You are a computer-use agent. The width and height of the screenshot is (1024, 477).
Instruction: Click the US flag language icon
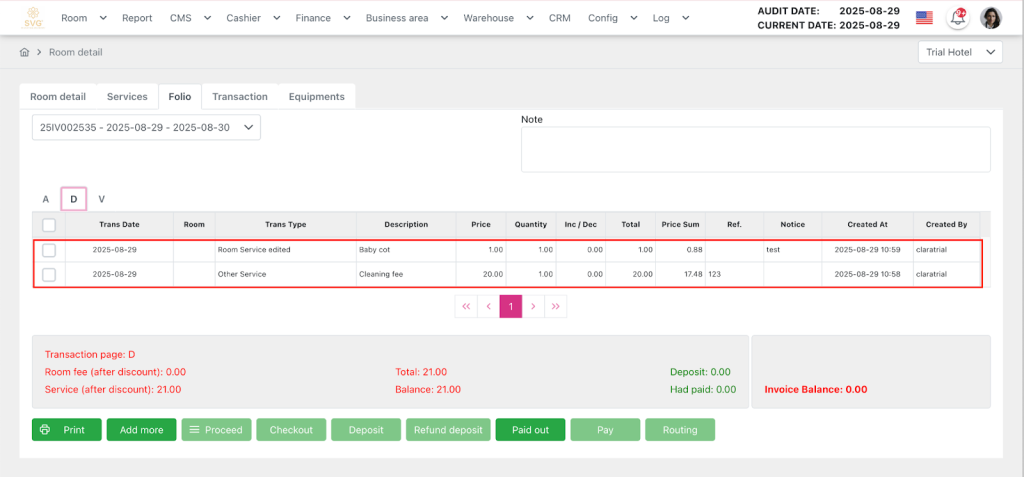pyautogui.click(x=924, y=18)
